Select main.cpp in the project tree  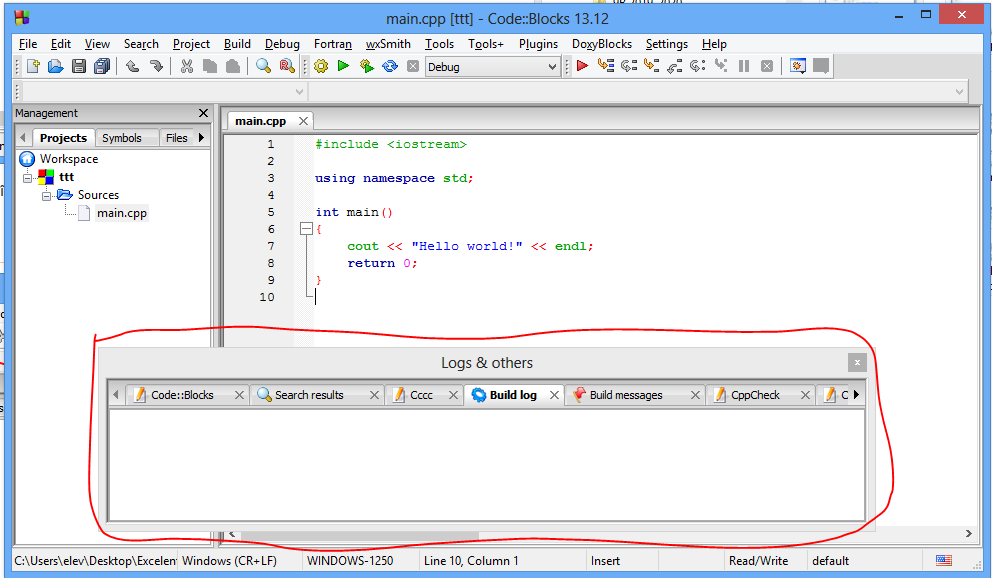pyautogui.click(x=121, y=213)
